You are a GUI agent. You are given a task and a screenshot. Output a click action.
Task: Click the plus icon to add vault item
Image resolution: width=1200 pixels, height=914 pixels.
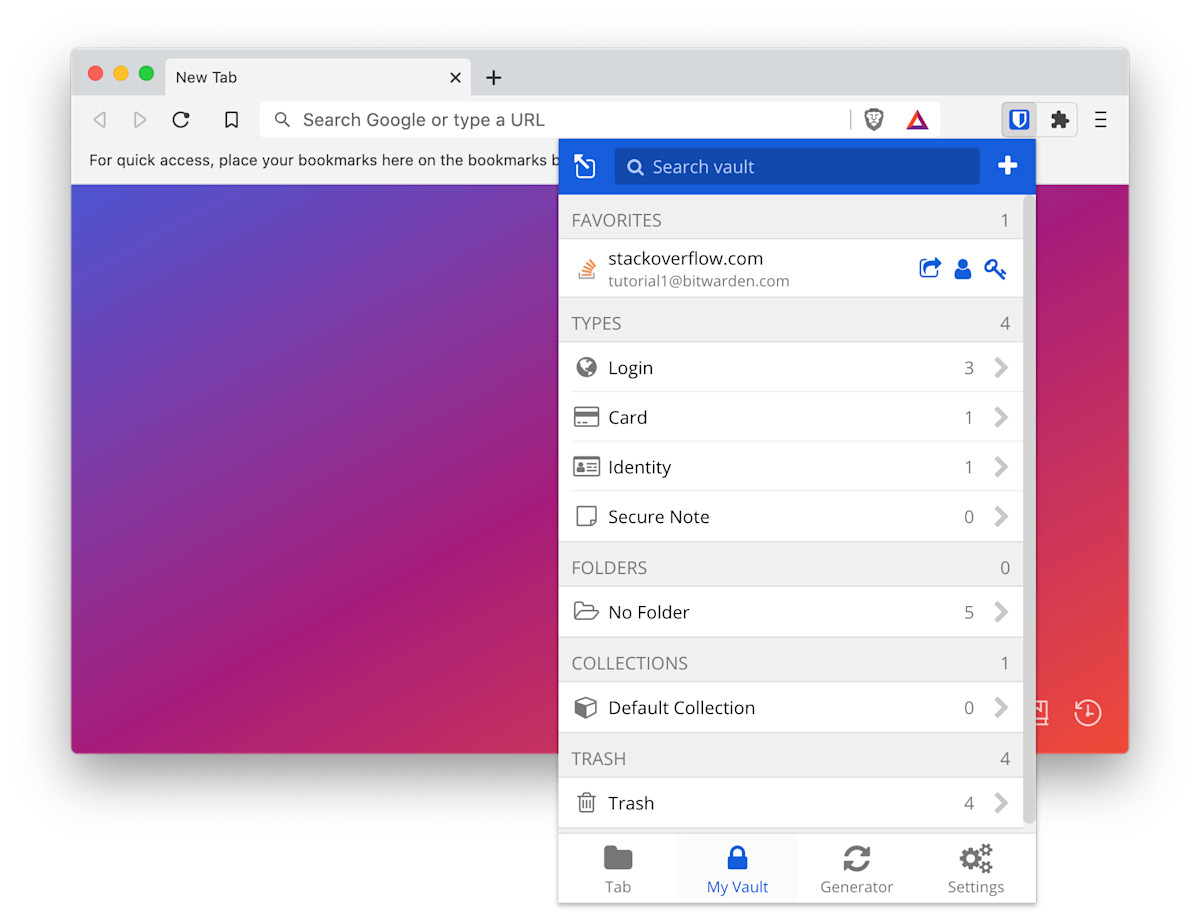1007,166
